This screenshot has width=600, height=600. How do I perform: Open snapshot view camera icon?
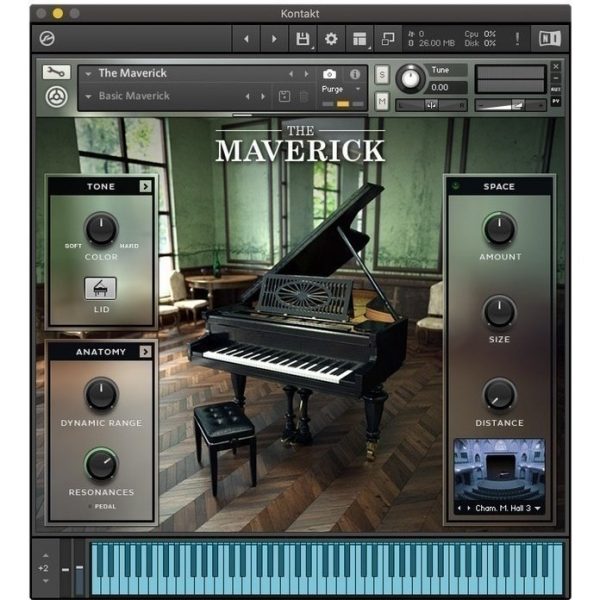tap(329, 74)
